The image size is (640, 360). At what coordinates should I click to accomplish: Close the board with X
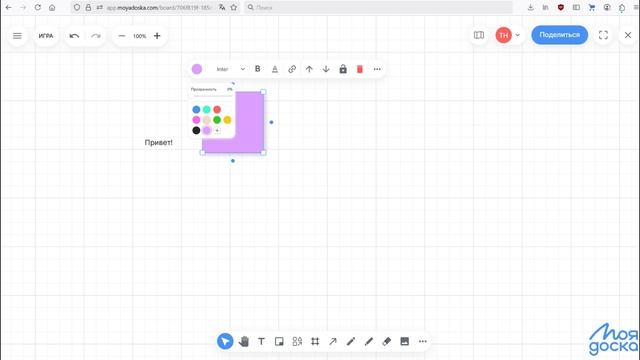(628, 35)
